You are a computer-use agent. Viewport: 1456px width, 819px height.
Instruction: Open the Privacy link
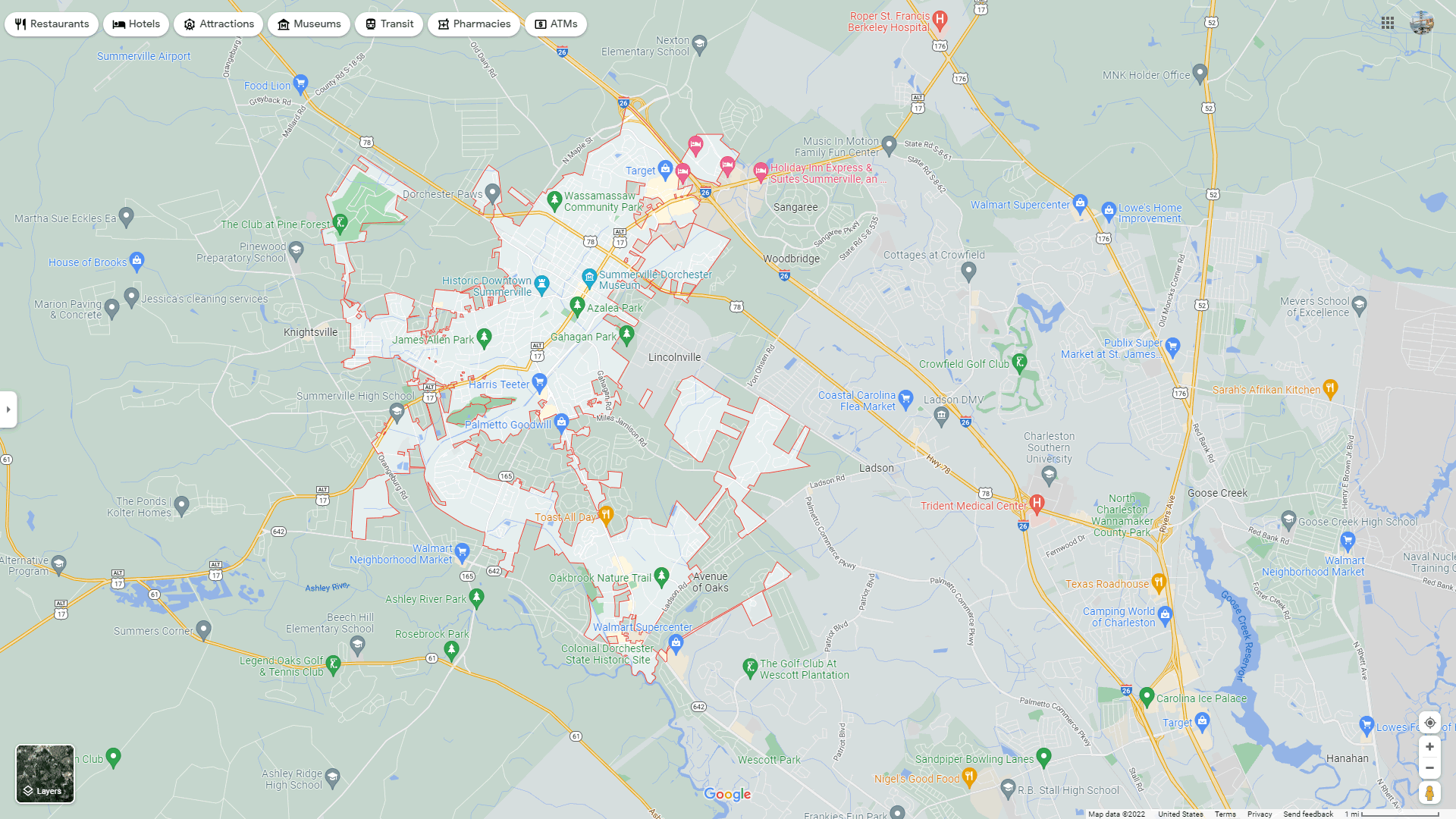[x=1260, y=814]
